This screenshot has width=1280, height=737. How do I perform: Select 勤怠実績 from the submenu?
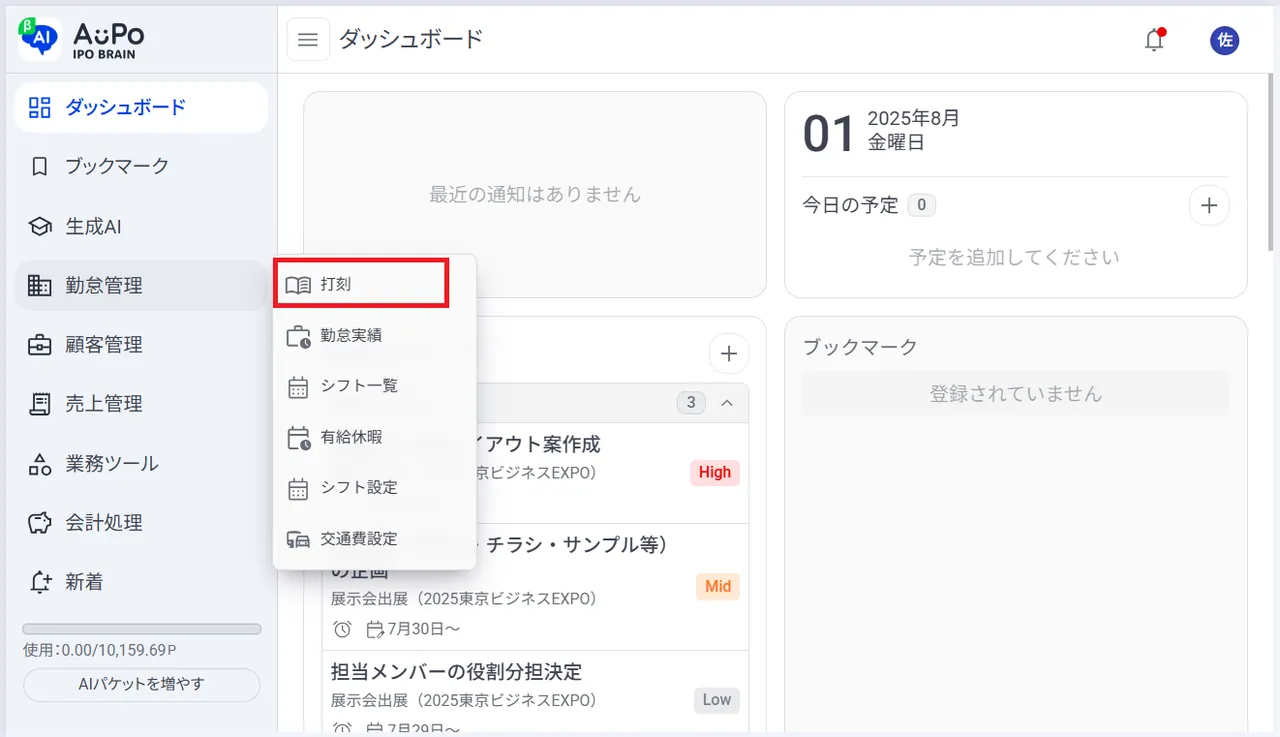(374, 336)
